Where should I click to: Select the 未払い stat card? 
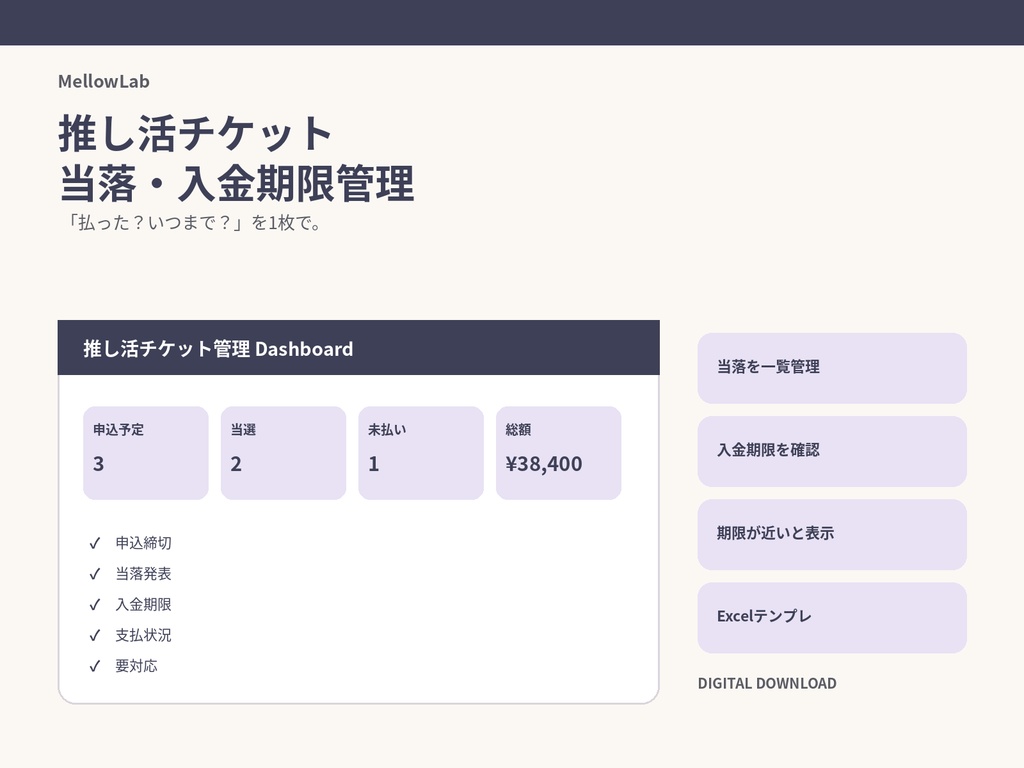click(x=421, y=453)
